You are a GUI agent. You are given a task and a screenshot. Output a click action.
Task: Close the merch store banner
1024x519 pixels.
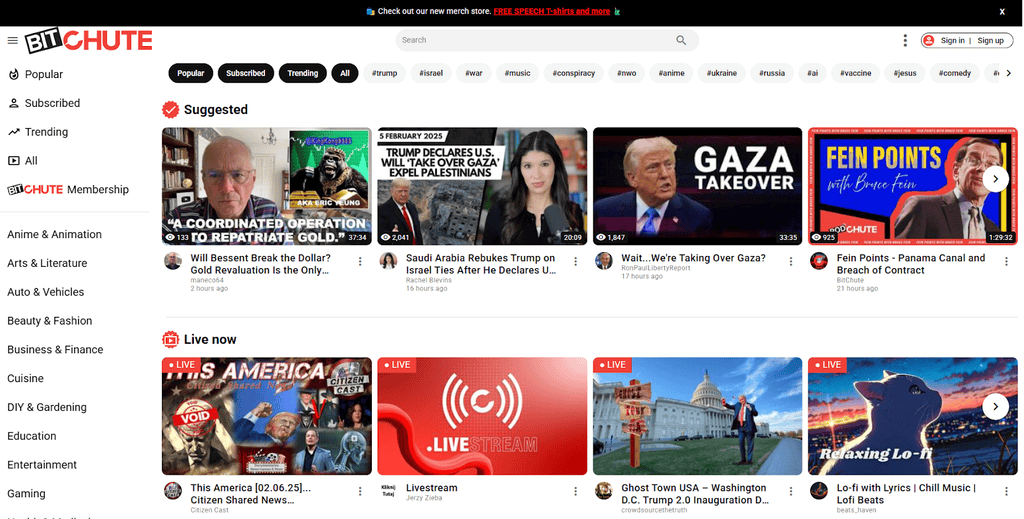(1002, 12)
